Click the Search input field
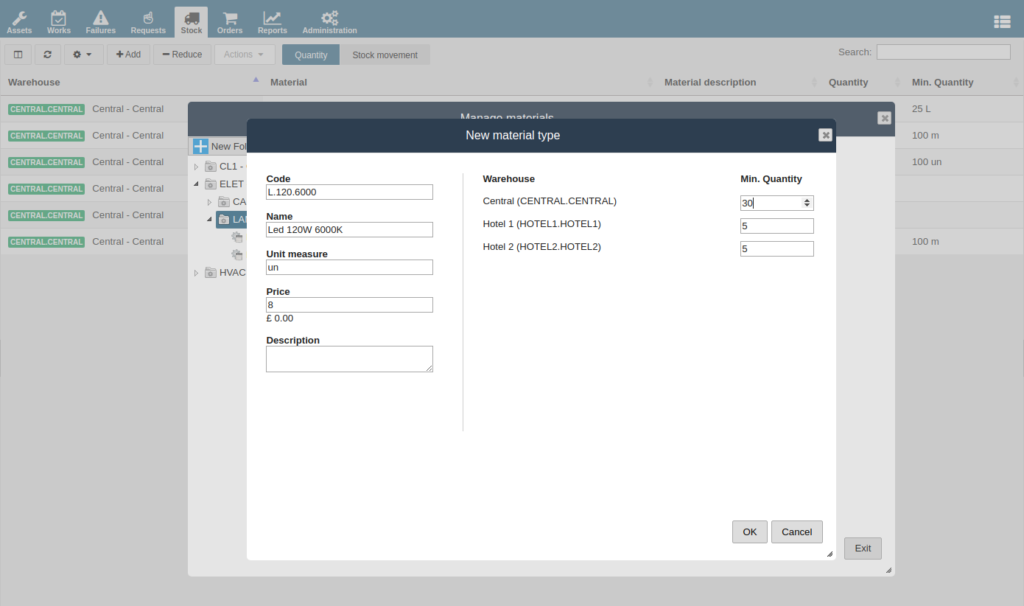Viewport: 1024px width, 606px height. pyautogui.click(x=942, y=51)
